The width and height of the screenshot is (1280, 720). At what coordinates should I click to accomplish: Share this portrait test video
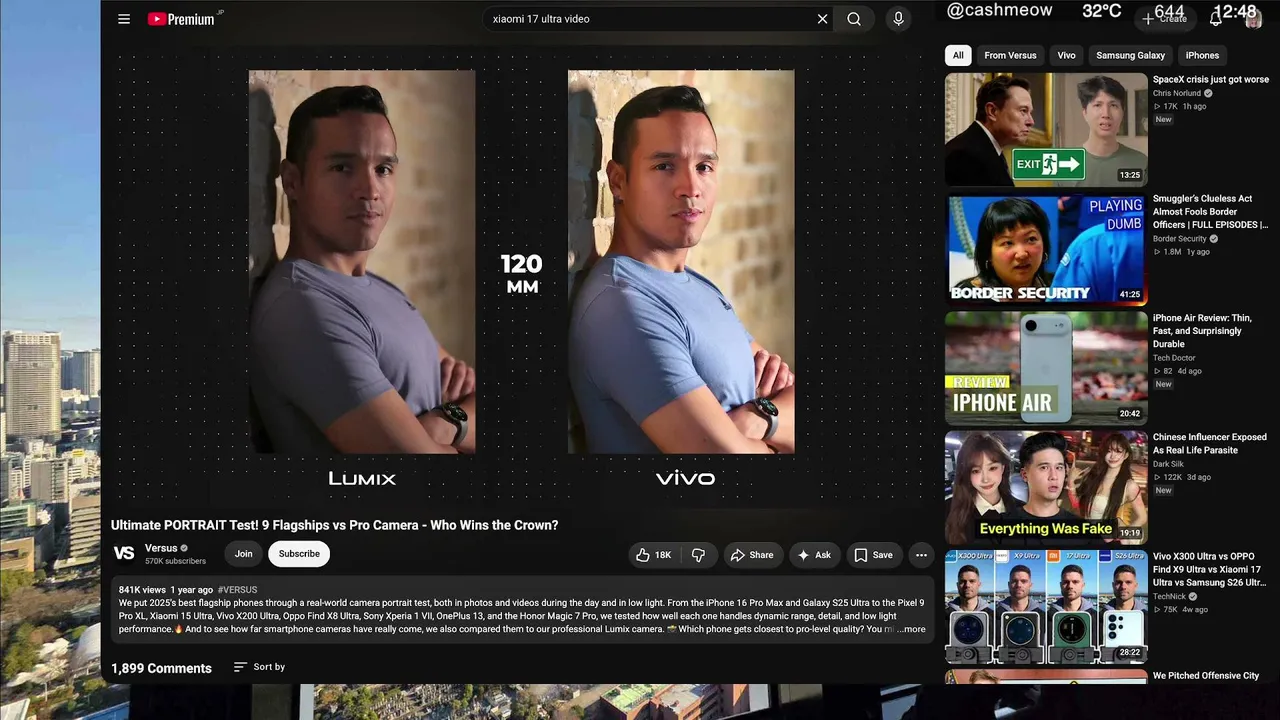pyautogui.click(x=752, y=555)
